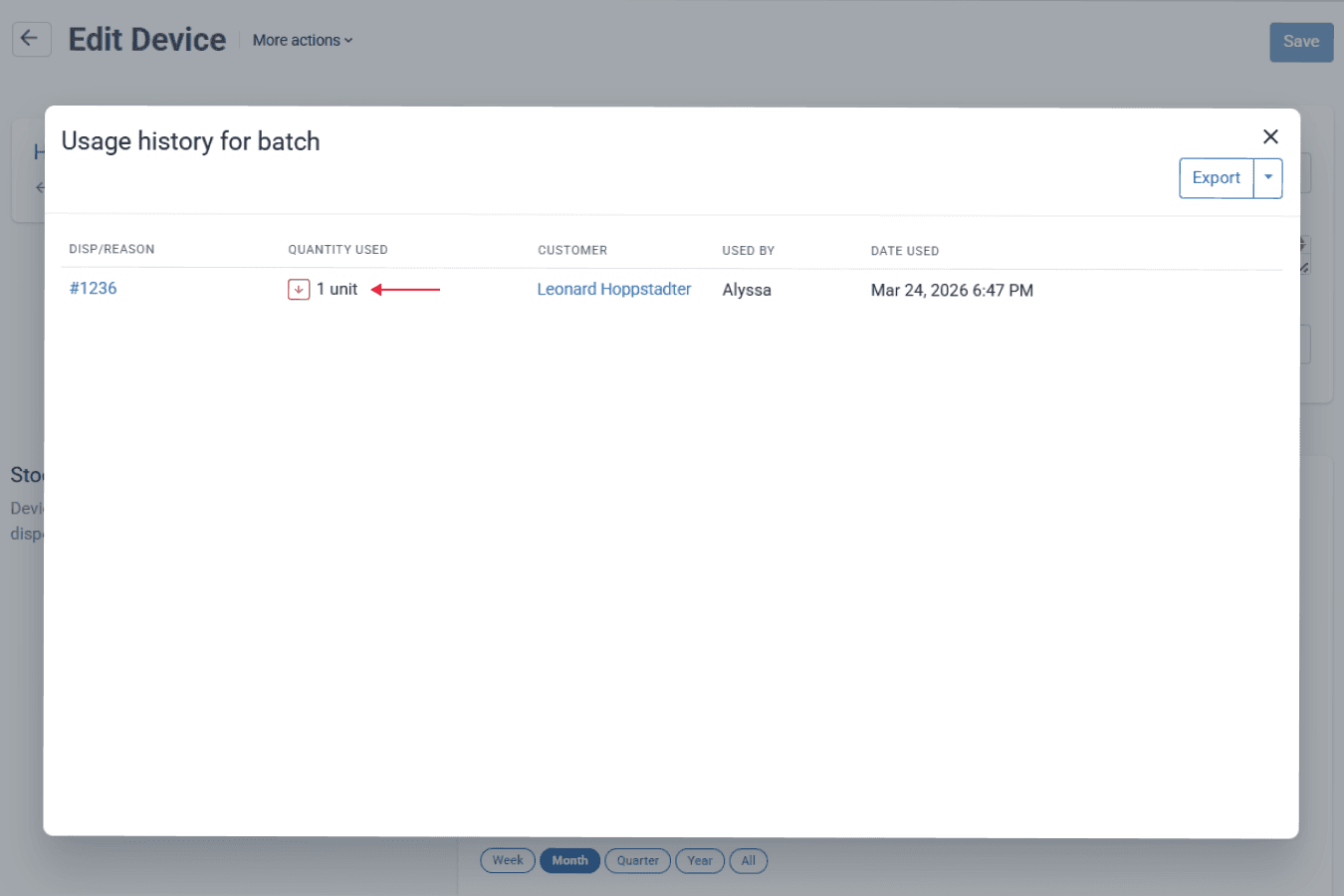Close the Usage history dialog
This screenshot has height=896, width=1344.
click(1270, 136)
